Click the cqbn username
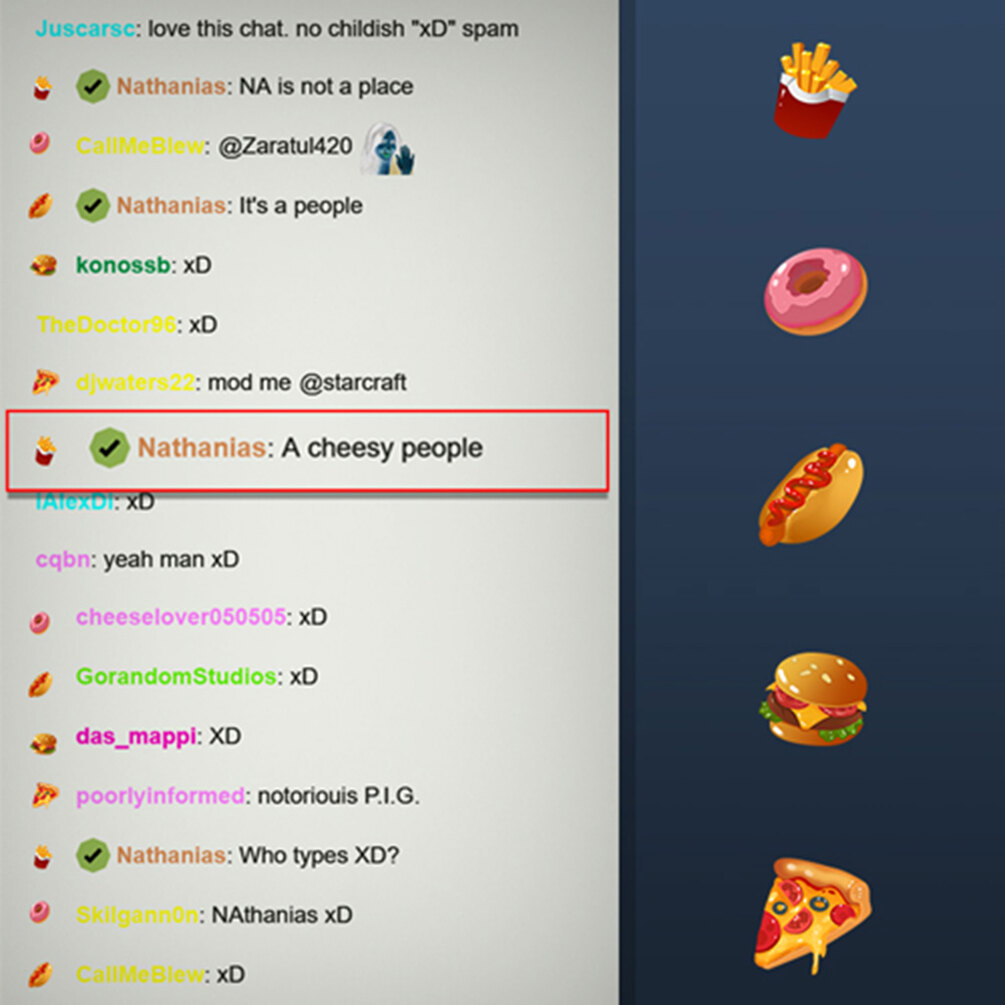This screenshot has width=1005, height=1005. coord(63,560)
